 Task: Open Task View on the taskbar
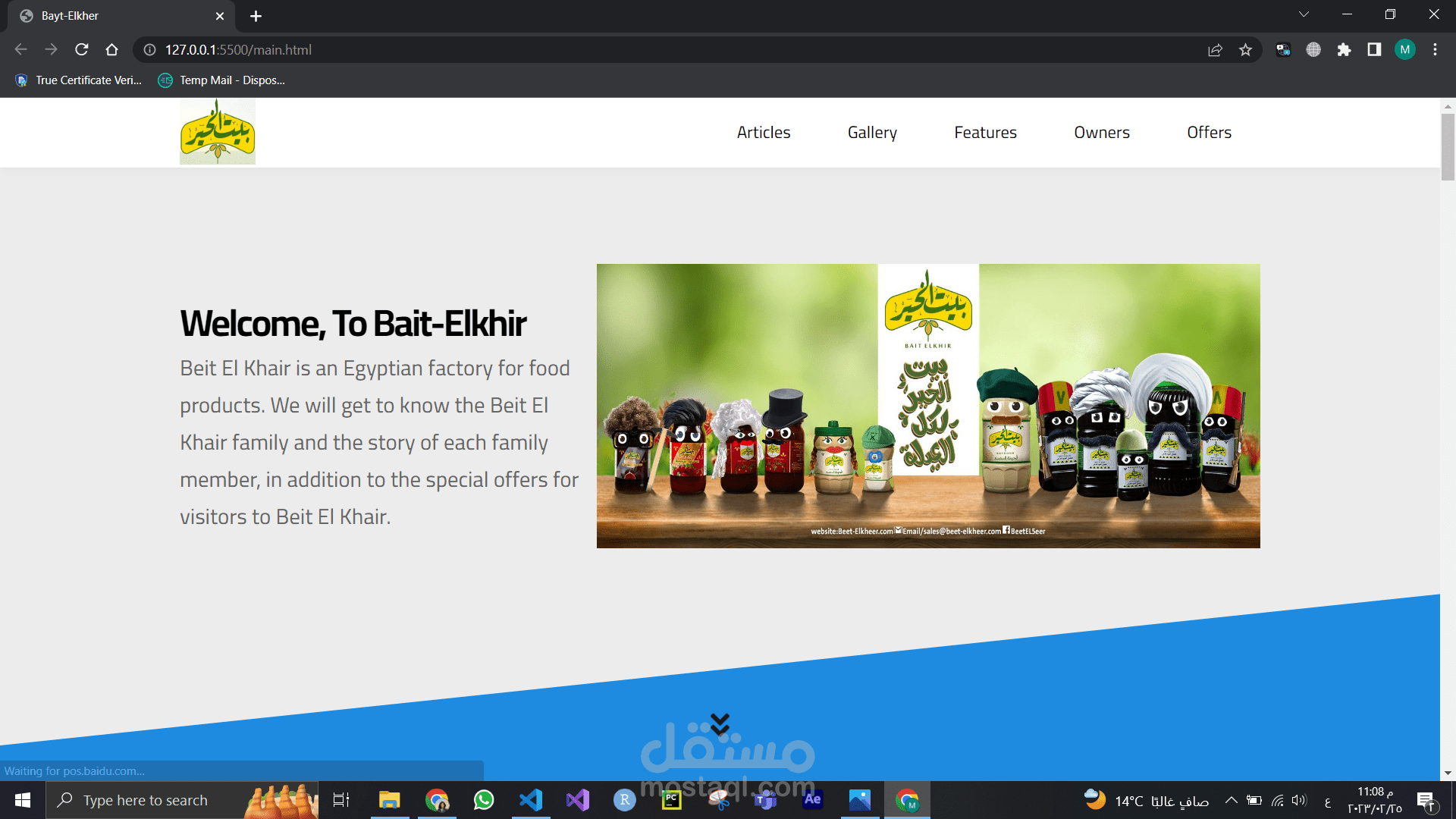pos(341,800)
